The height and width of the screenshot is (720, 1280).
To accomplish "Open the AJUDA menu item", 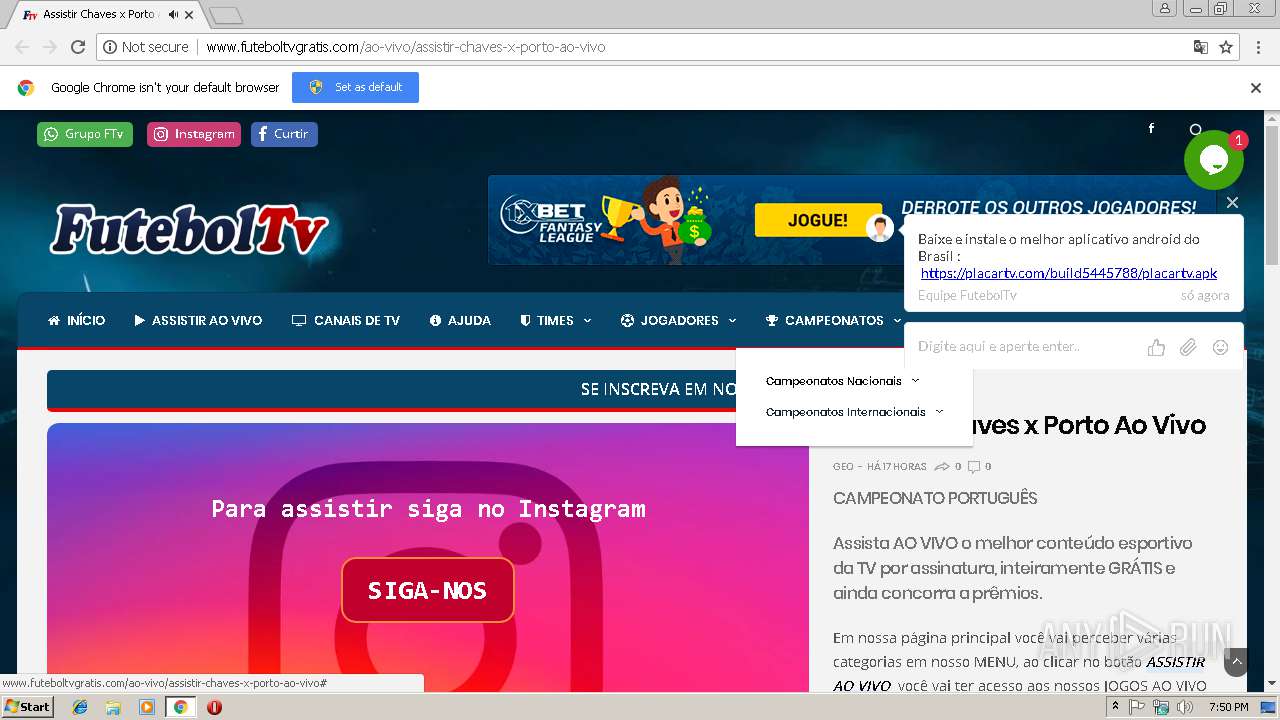I will click(x=460, y=321).
